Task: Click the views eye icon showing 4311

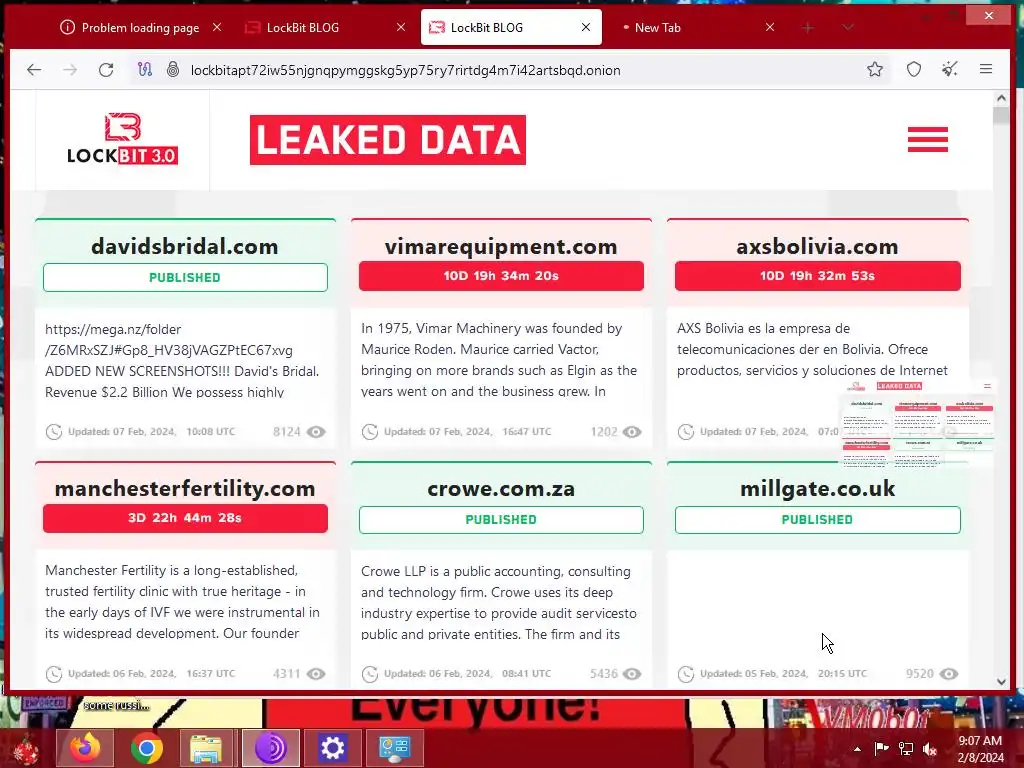Action: pos(316,674)
